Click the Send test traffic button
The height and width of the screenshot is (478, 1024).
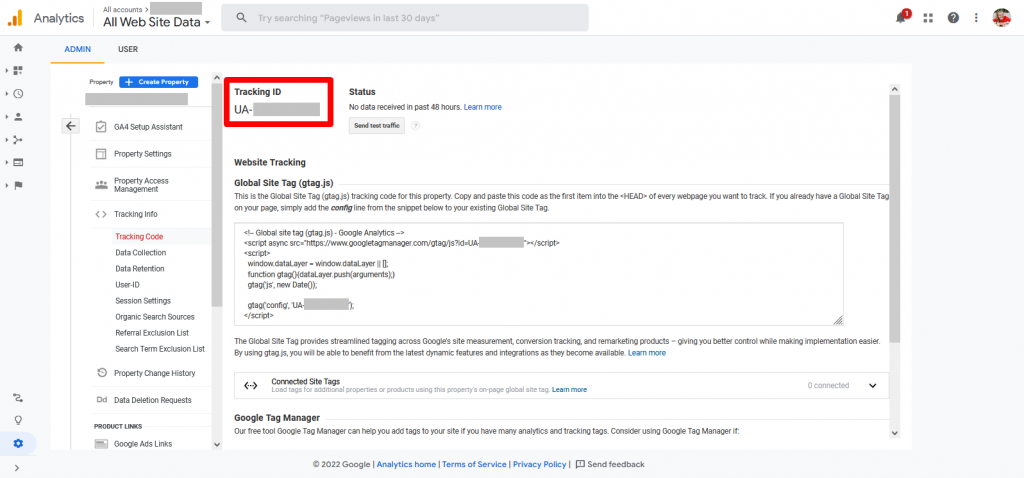pyautogui.click(x=377, y=125)
